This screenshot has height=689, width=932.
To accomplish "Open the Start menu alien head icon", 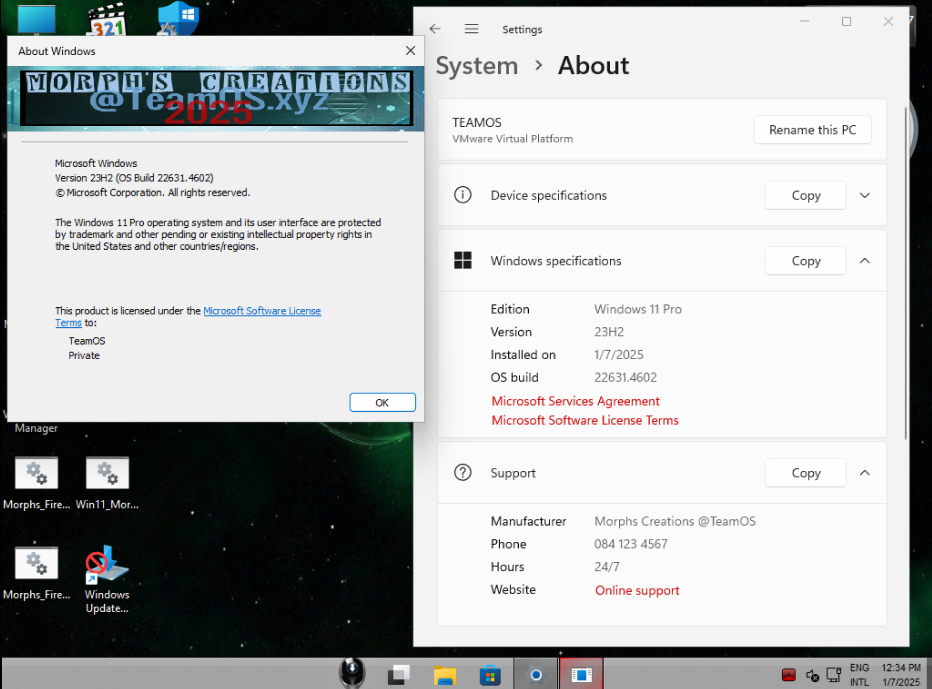I will tap(352, 673).
